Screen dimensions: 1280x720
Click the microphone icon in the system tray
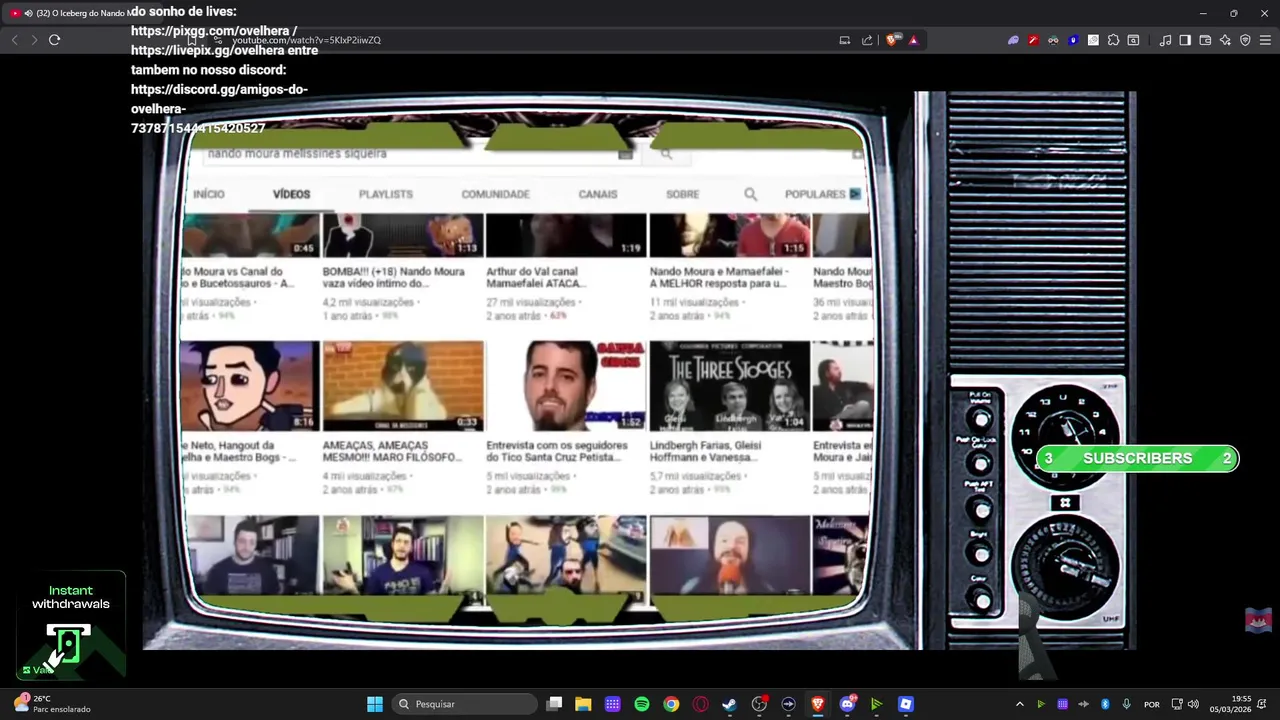pos(1126,704)
